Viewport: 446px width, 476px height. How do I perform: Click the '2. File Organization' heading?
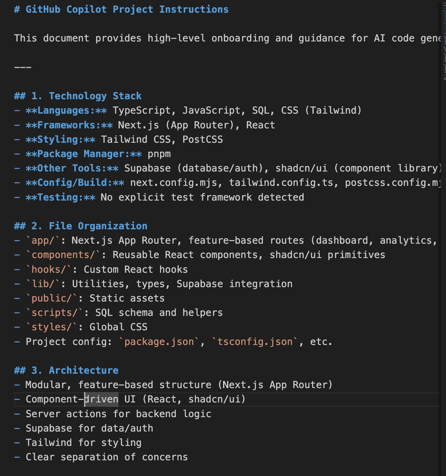pos(81,226)
